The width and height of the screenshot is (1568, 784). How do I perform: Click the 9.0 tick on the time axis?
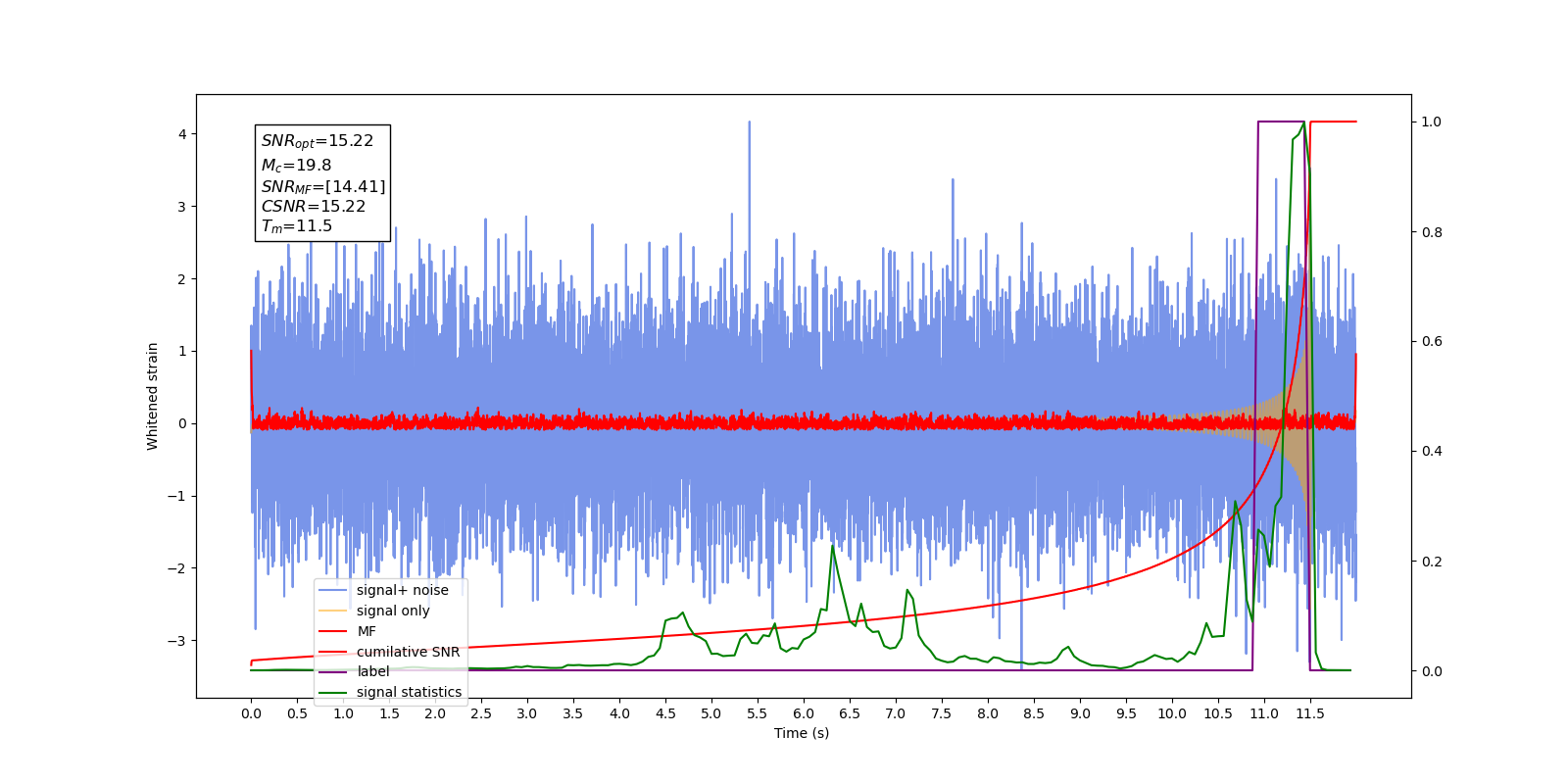click(x=1080, y=713)
